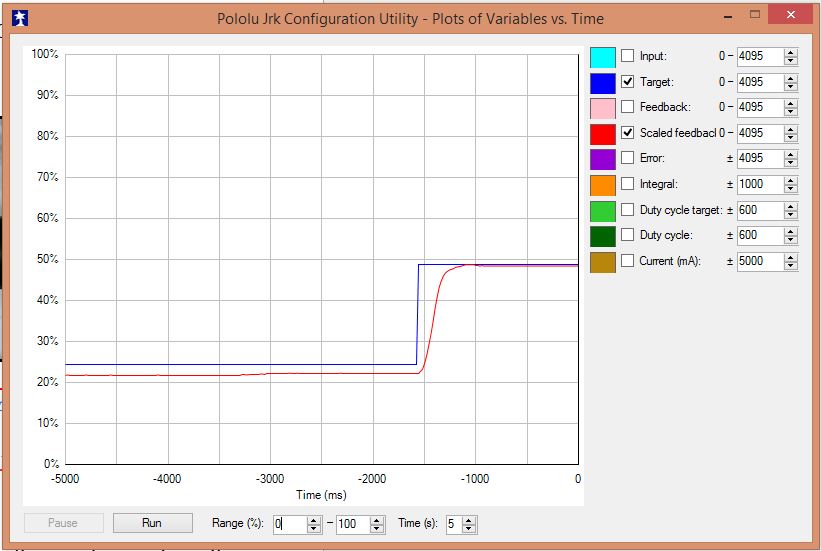This screenshot has width=821, height=551.
Task: Click the orange Integral color swatch
Action: [x=603, y=185]
